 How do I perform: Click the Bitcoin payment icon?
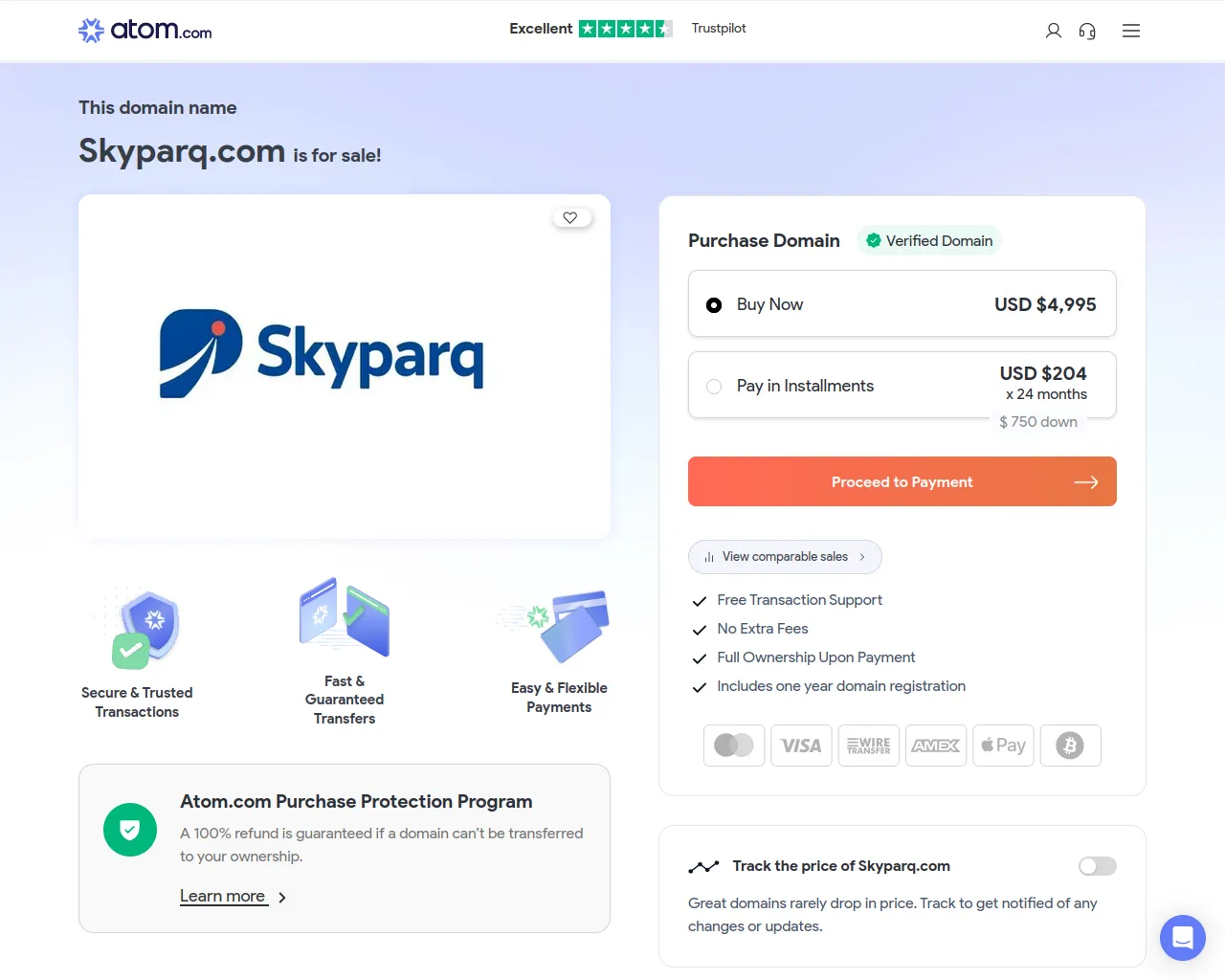pos(1070,745)
